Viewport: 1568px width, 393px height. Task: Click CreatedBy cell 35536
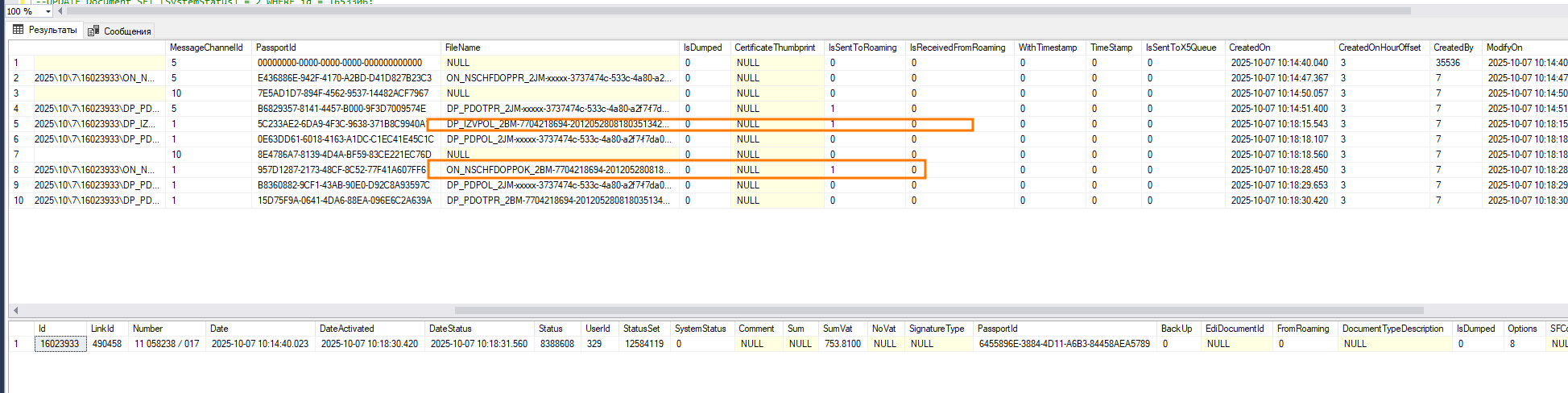(1456, 63)
